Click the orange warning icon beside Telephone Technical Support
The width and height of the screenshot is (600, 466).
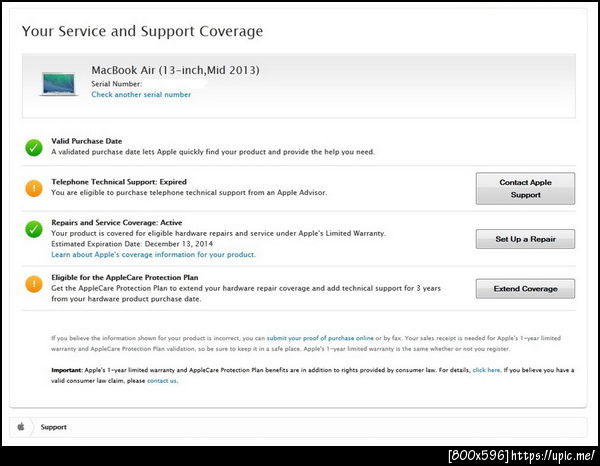[x=34, y=188]
